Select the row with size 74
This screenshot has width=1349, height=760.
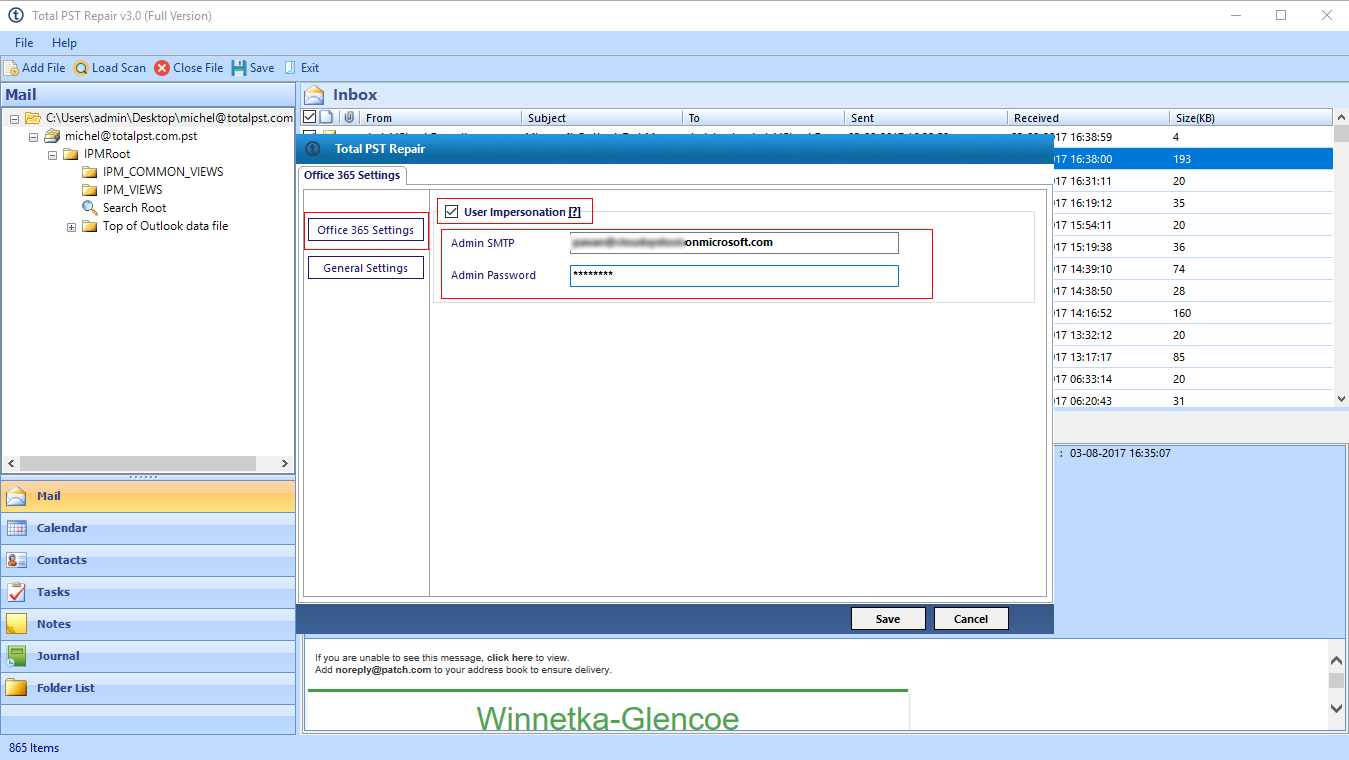1193,269
